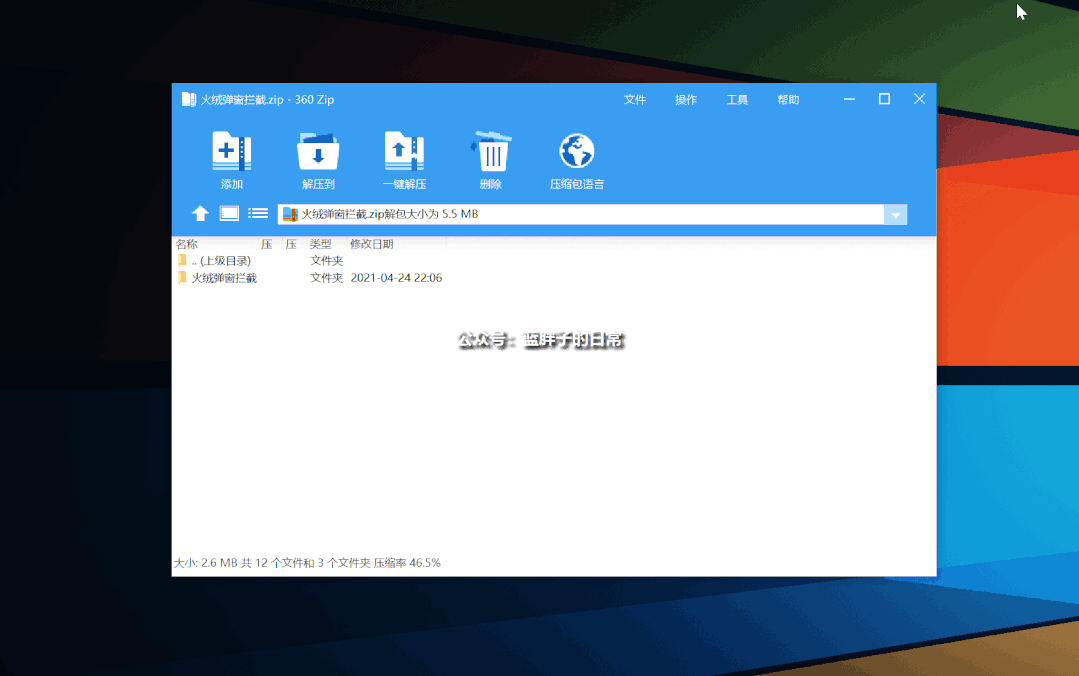The width and height of the screenshot is (1079, 676).
Task: Maximize the 360 Zip window
Action: (884, 99)
